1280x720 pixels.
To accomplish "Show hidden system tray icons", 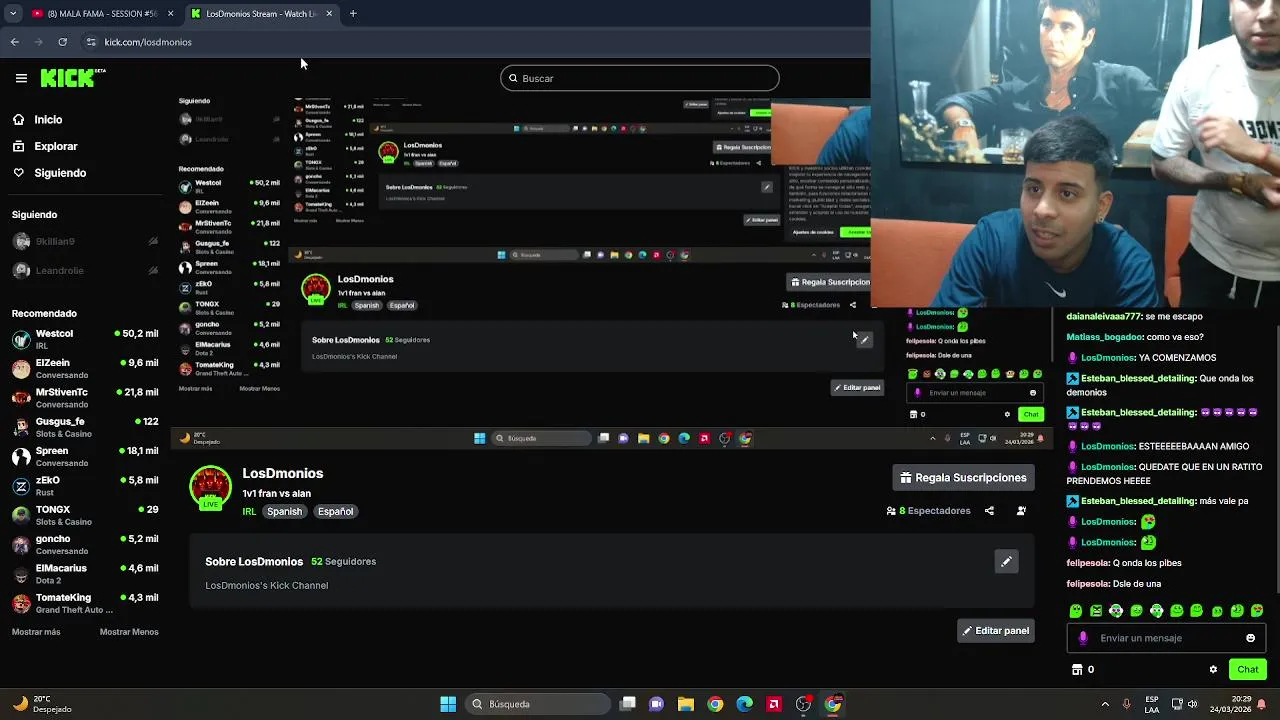I will click(x=1105, y=704).
